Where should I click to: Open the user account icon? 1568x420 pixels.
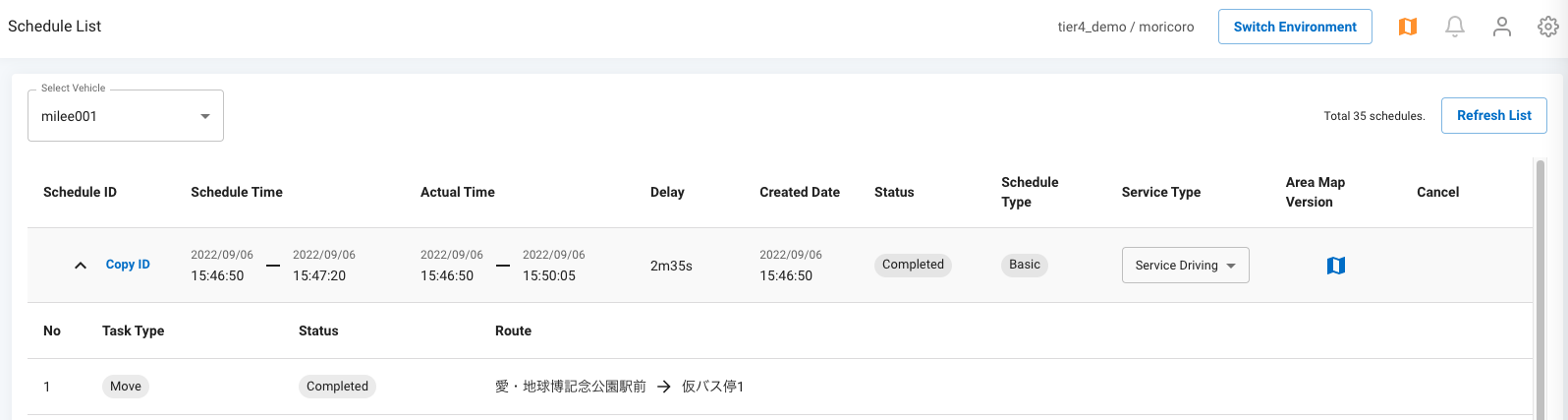point(1501,27)
